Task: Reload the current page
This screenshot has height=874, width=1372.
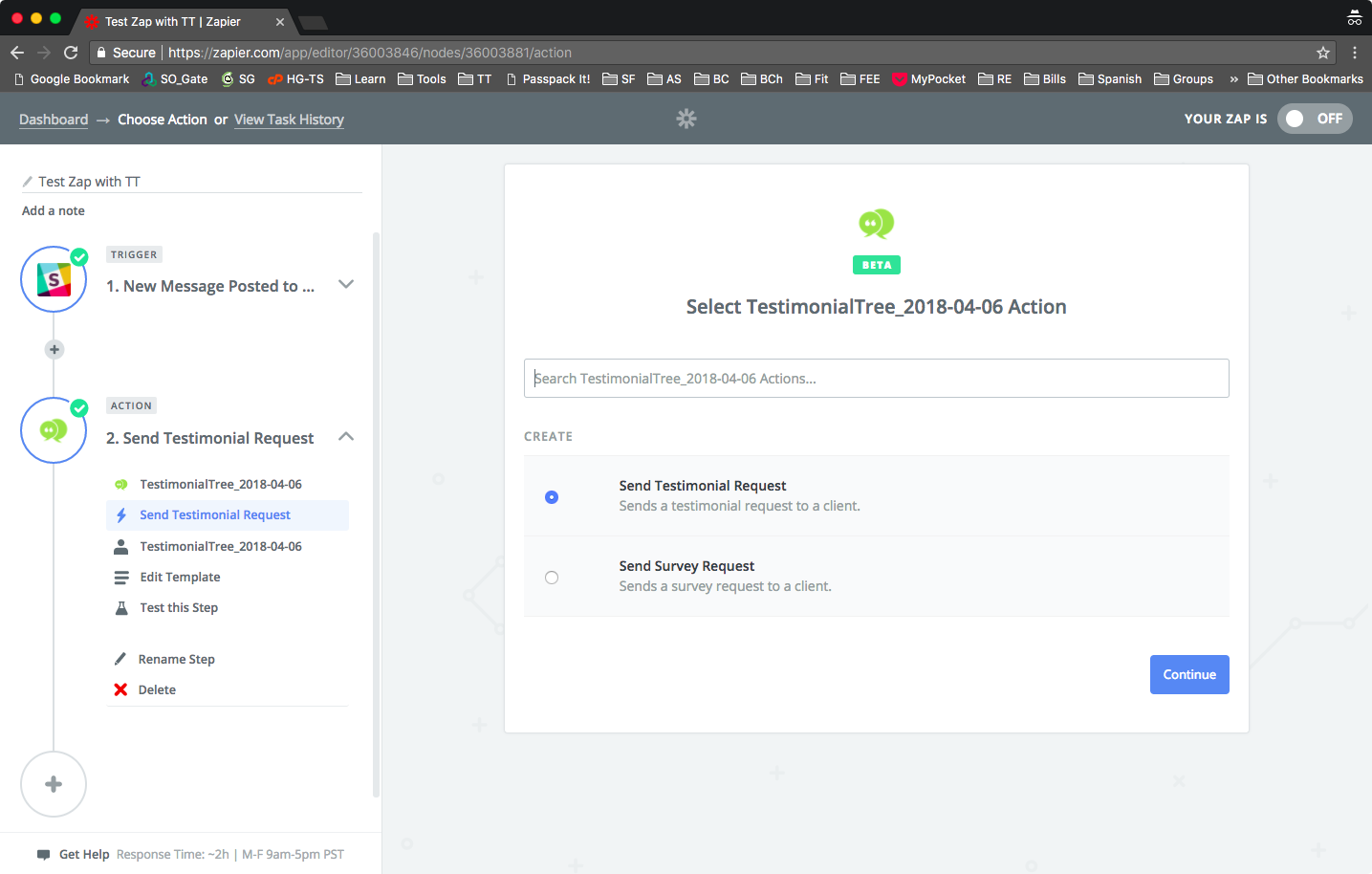Action: [x=71, y=53]
